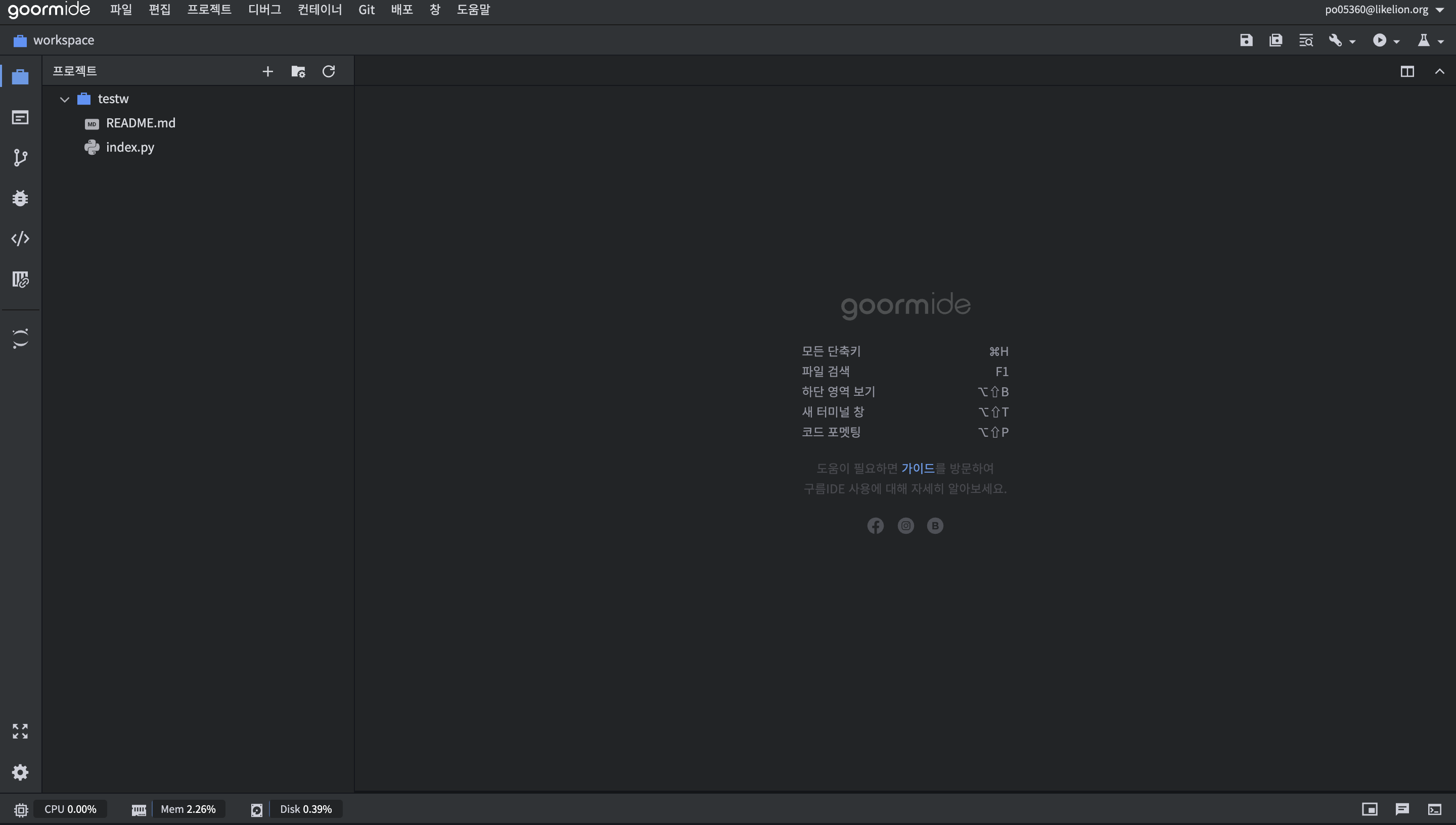The image size is (1456, 825).
Task: Click the CPU chip status icon
Action: click(x=21, y=810)
